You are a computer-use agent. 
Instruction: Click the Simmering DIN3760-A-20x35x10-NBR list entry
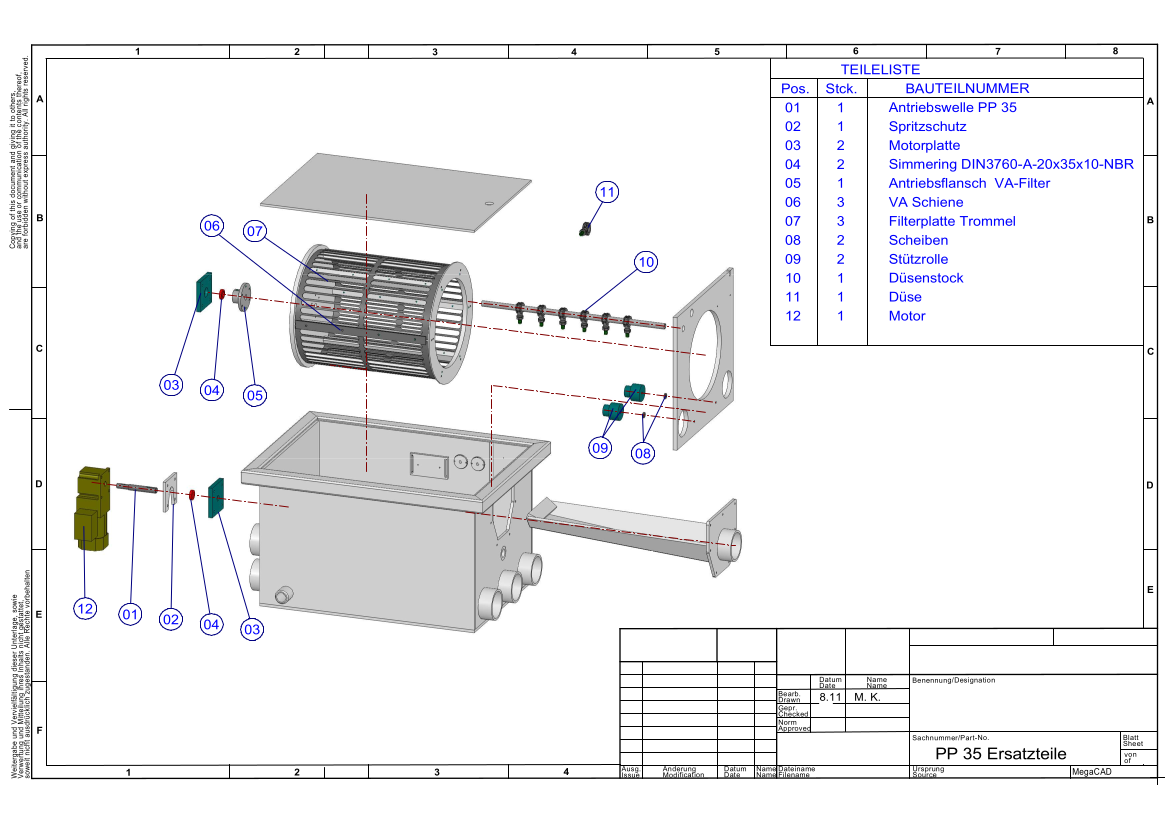coord(1010,164)
